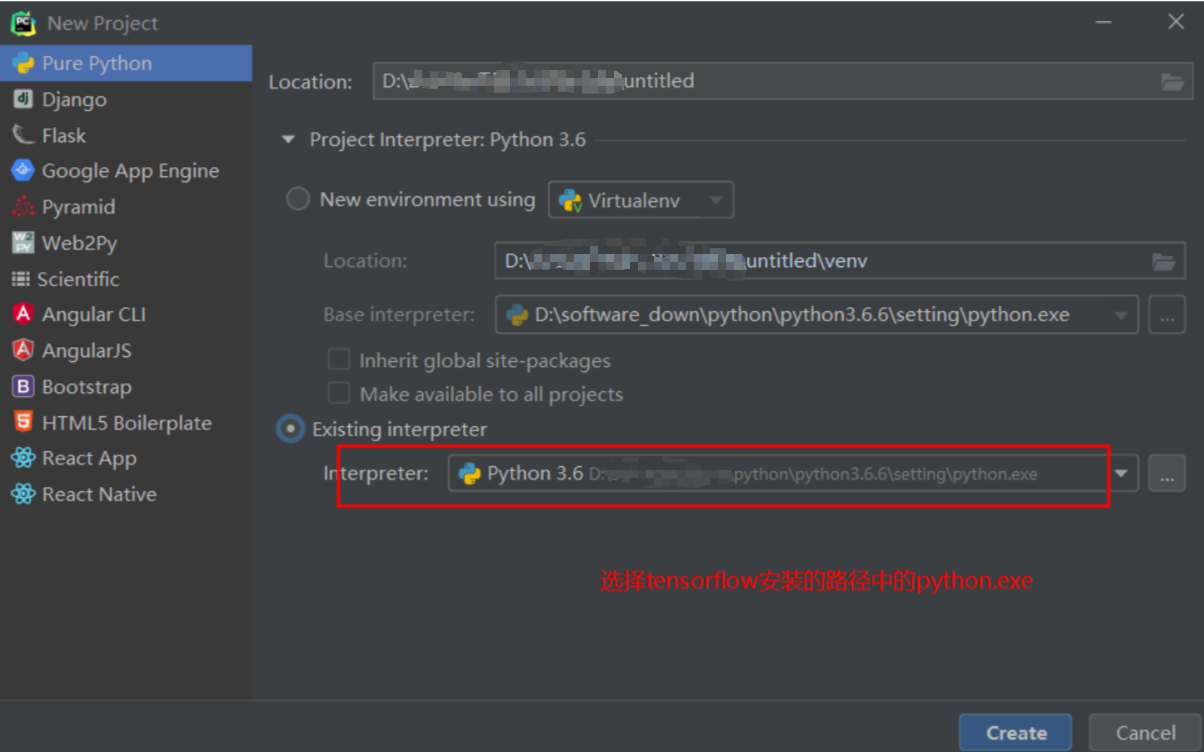Select the Bootstrap B icon
This screenshot has height=752, width=1204.
coord(23,386)
